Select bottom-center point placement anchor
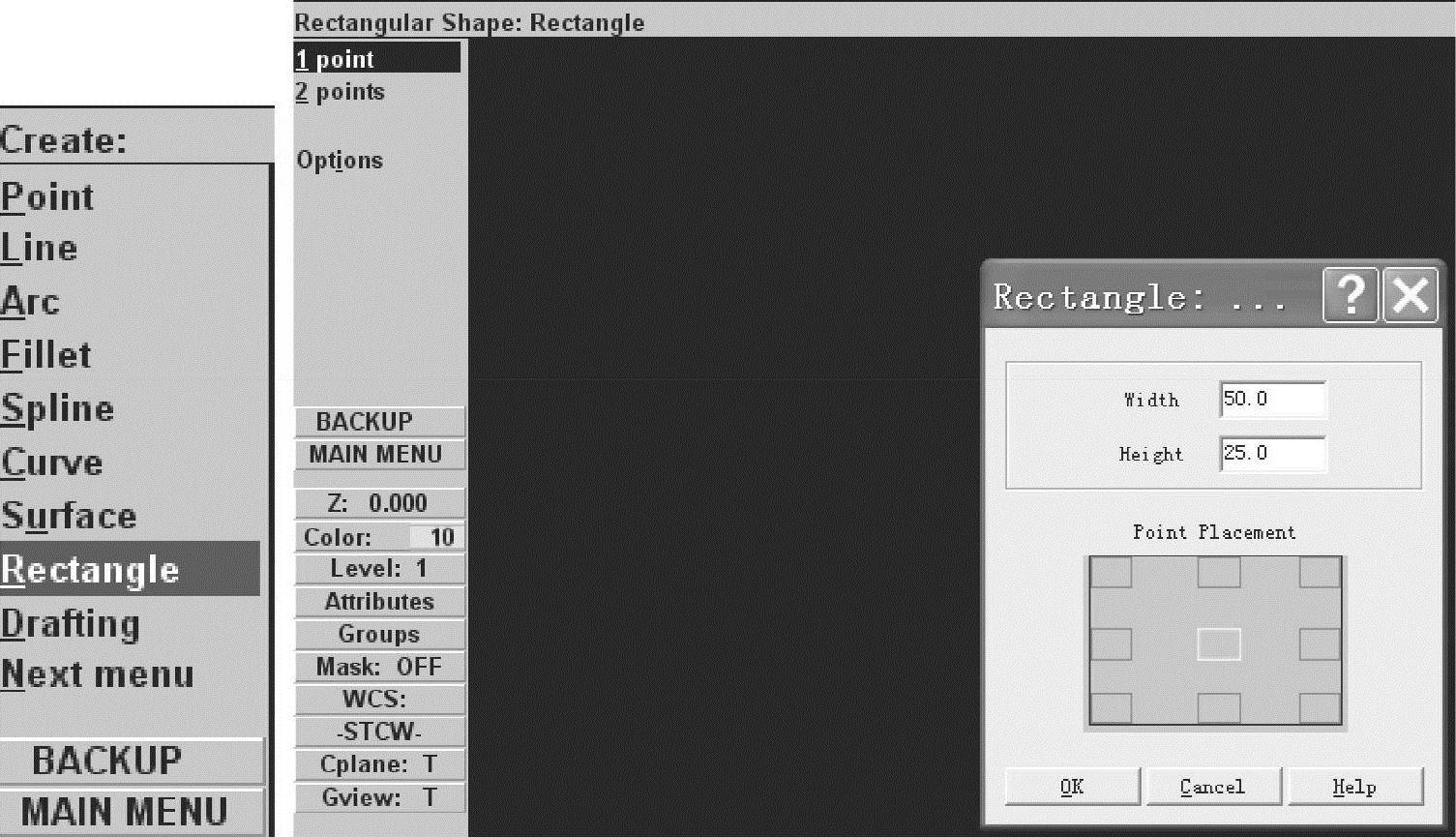Image resolution: width=1456 pixels, height=837 pixels. coord(1219,708)
